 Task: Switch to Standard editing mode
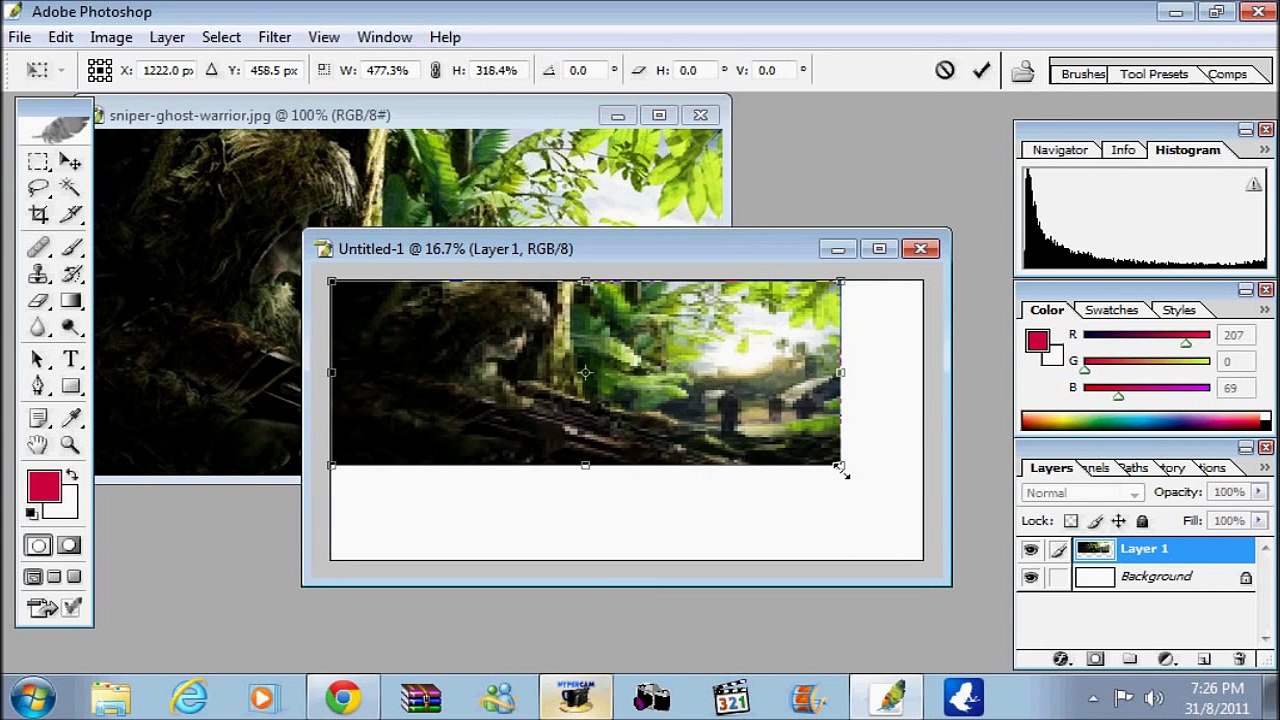coord(38,545)
